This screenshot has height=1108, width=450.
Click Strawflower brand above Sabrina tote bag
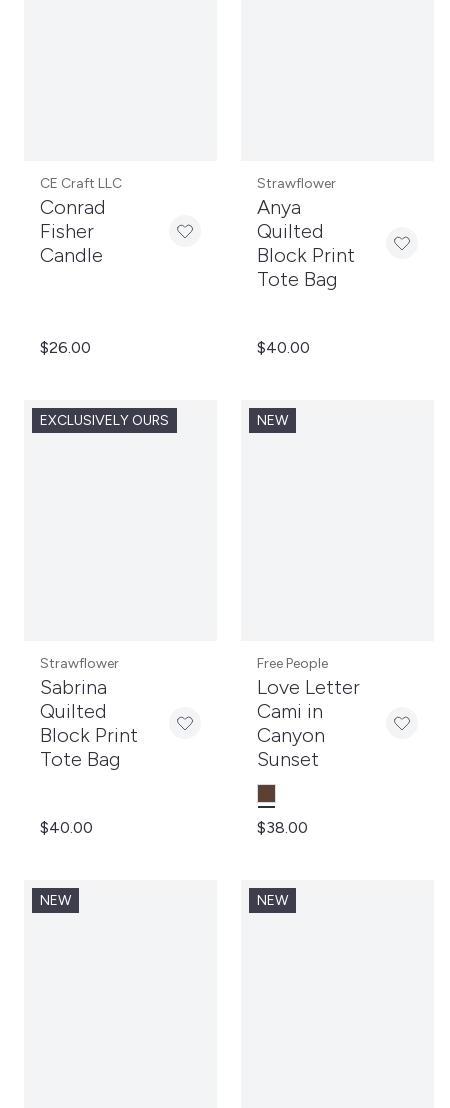click(80, 663)
